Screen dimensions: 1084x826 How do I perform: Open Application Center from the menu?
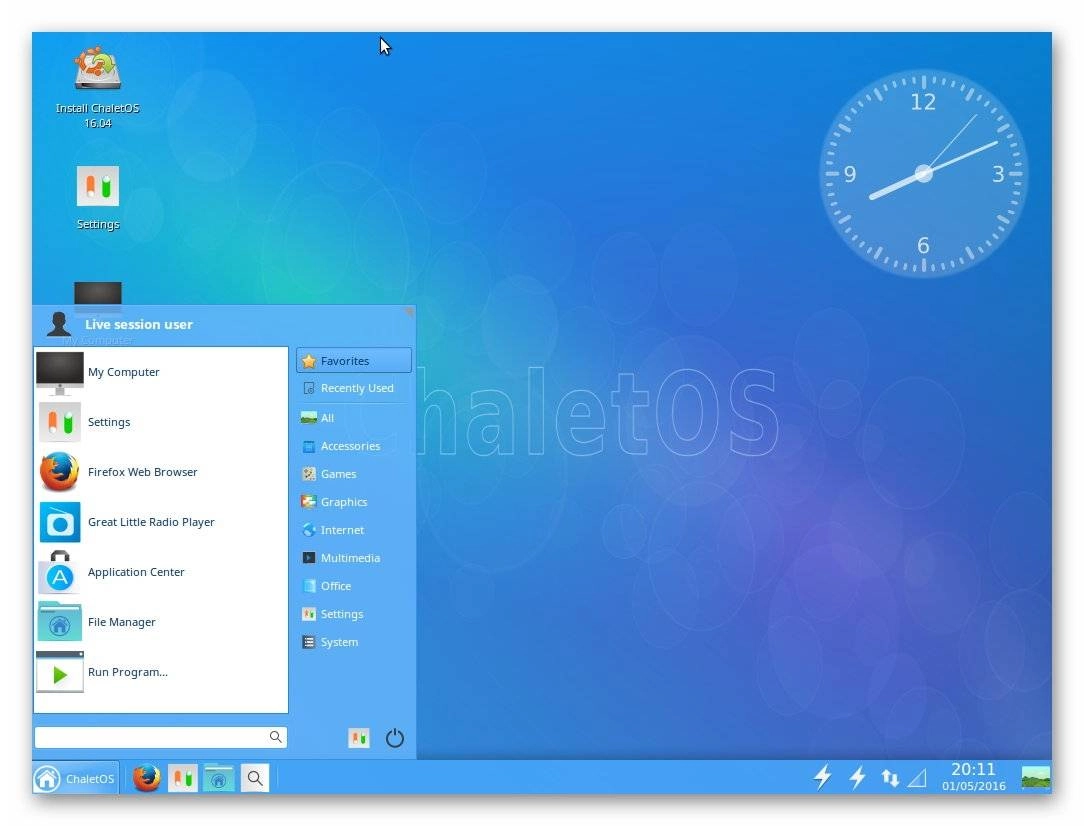click(160, 572)
